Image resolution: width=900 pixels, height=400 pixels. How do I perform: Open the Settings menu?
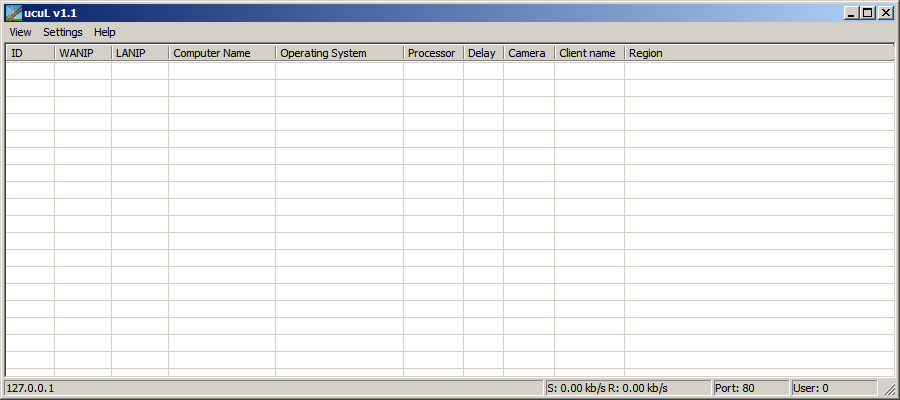click(x=63, y=32)
